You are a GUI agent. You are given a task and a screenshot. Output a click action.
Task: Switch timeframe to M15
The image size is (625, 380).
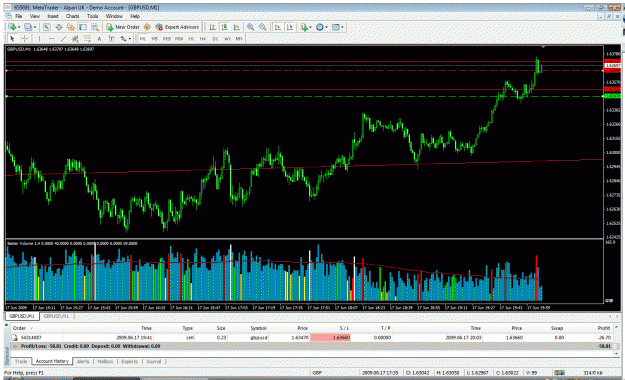[167, 39]
